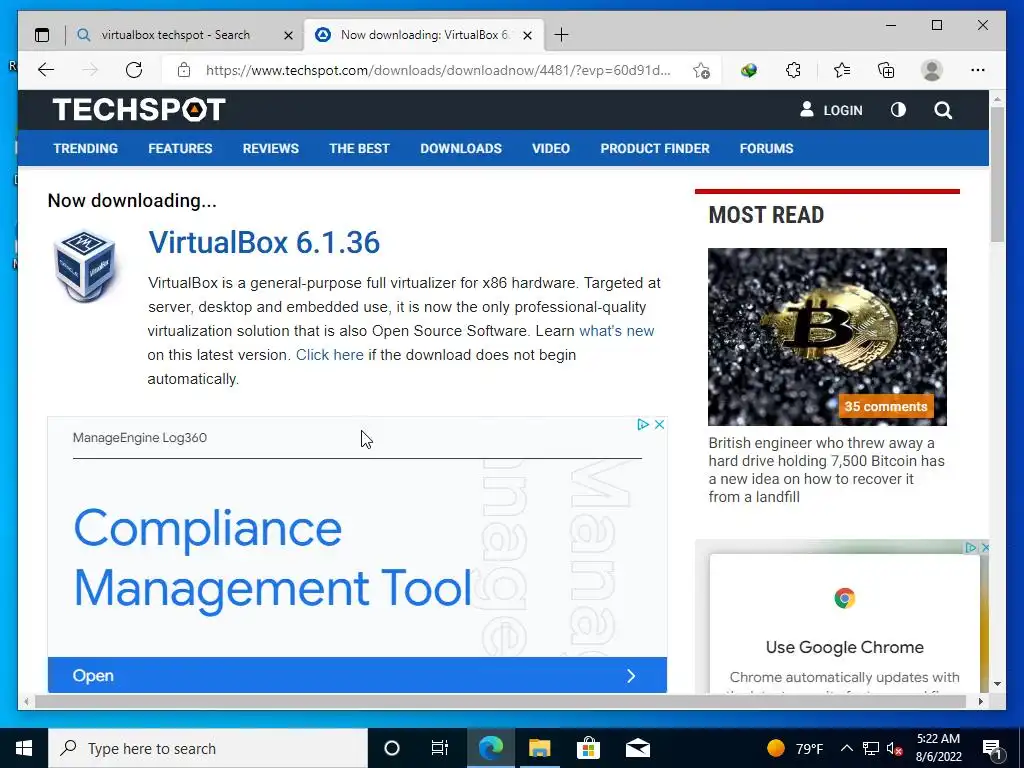Open the Edge settings and more menu
Viewport: 1024px width, 768px height.
point(978,70)
